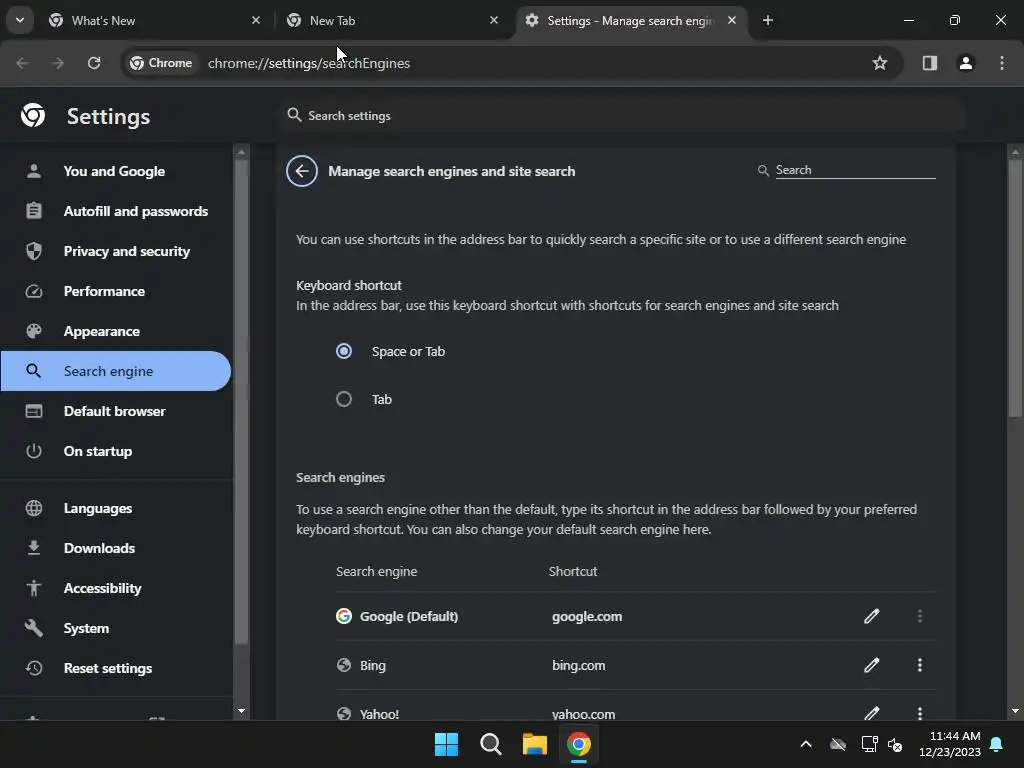Click the sidebar scrollbar up arrow

click(241, 152)
